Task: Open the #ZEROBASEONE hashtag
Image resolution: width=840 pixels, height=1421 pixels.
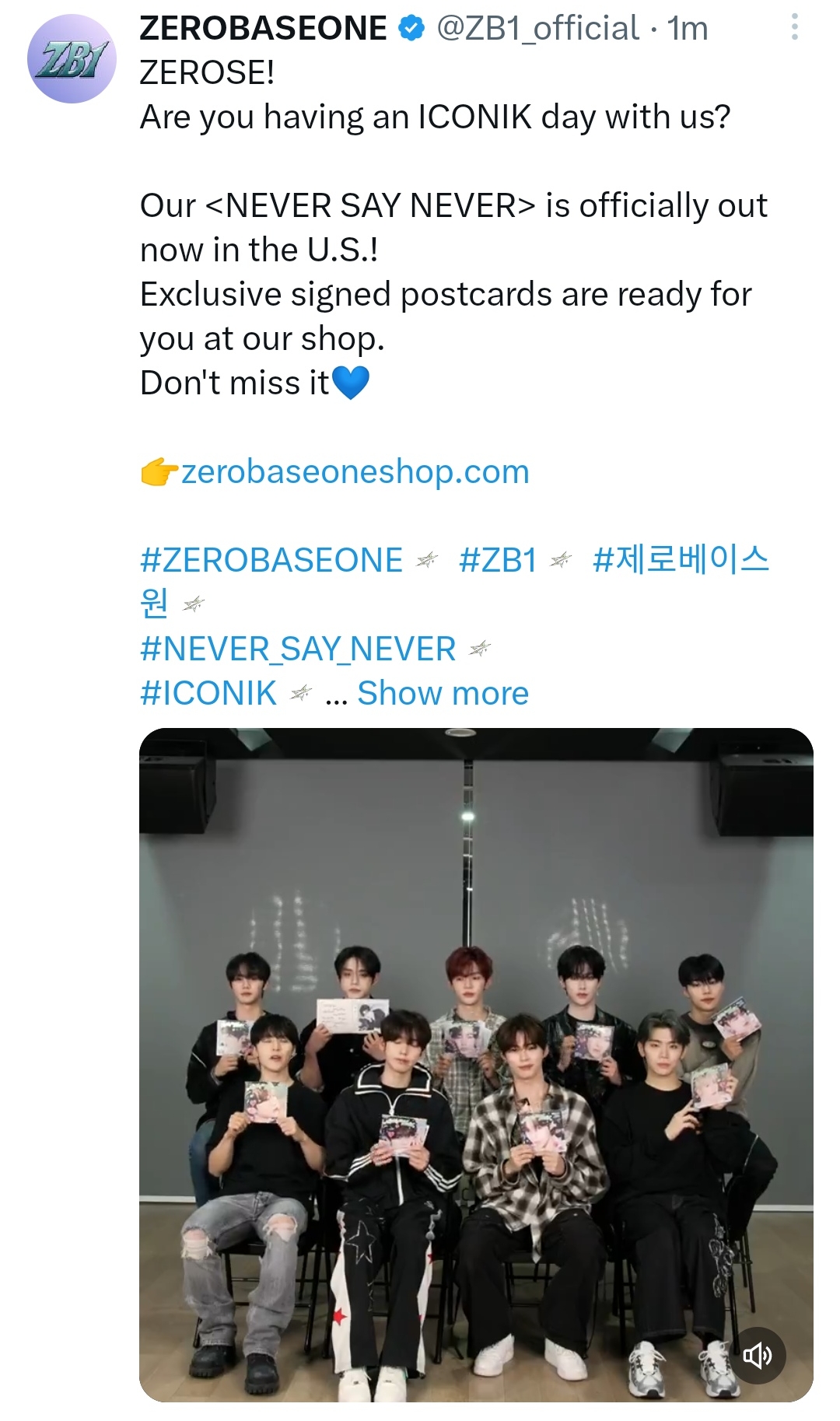Action: pyautogui.click(x=271, y=560)
